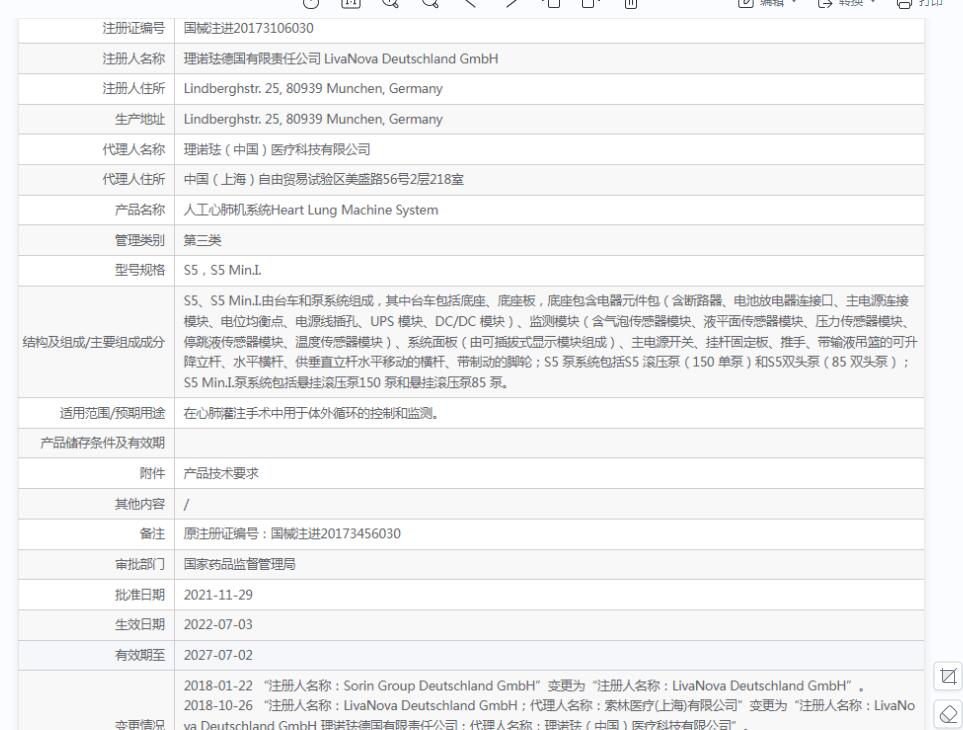This screenshot has width=963, height=730.
Task: Click the zoom-out magnifier icon
Action: (x=431, y=3)
